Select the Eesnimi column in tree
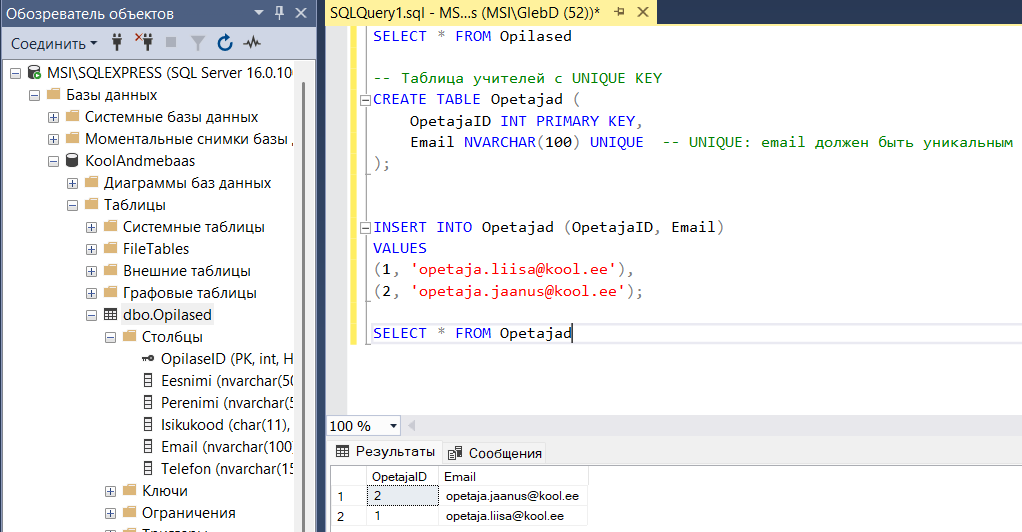1022x532 pixels. [227, 381]
